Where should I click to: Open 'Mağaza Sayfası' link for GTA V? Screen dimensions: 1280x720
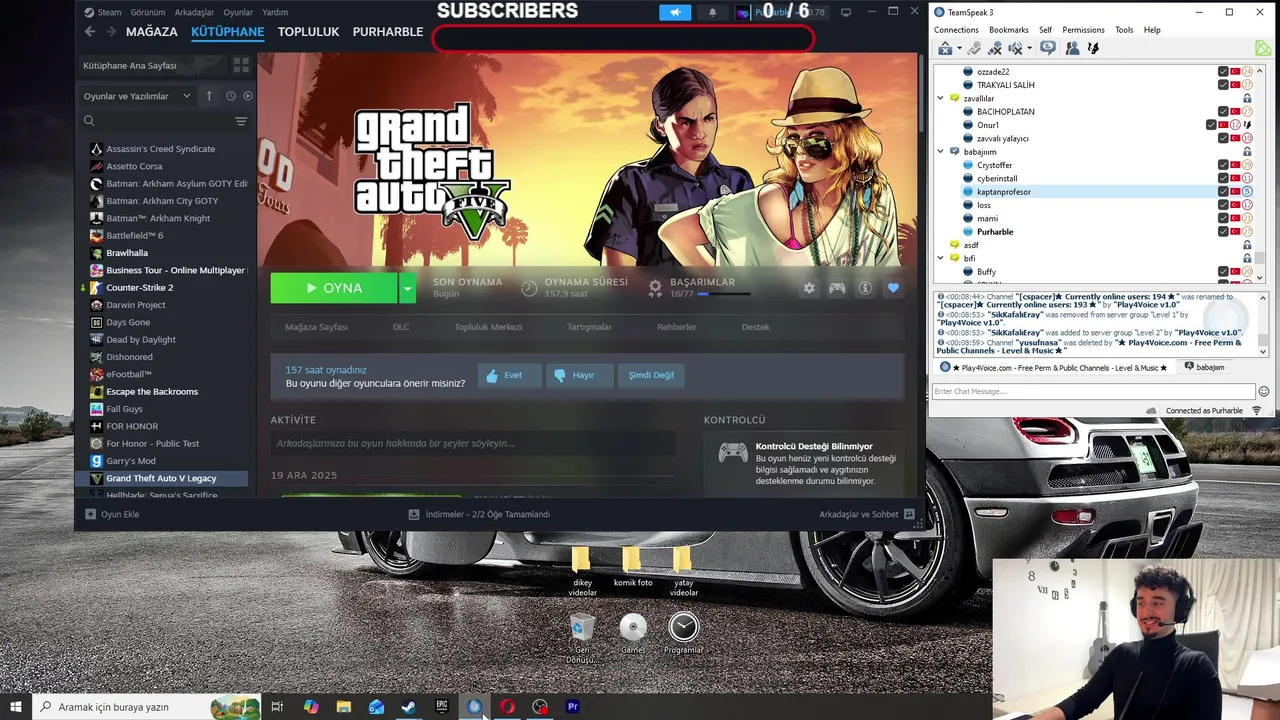tap(316, 327)
